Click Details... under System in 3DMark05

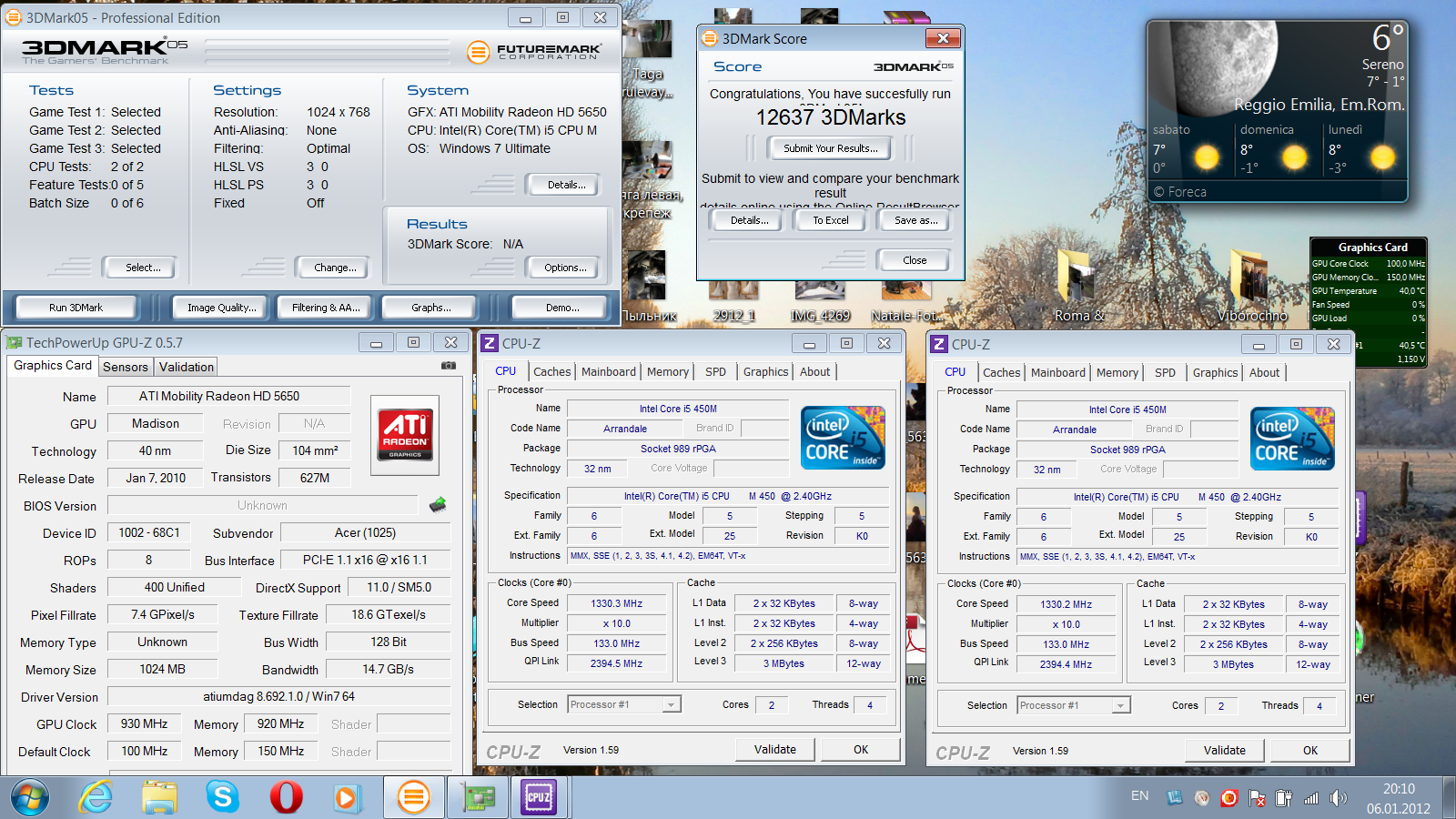[566, 185]
